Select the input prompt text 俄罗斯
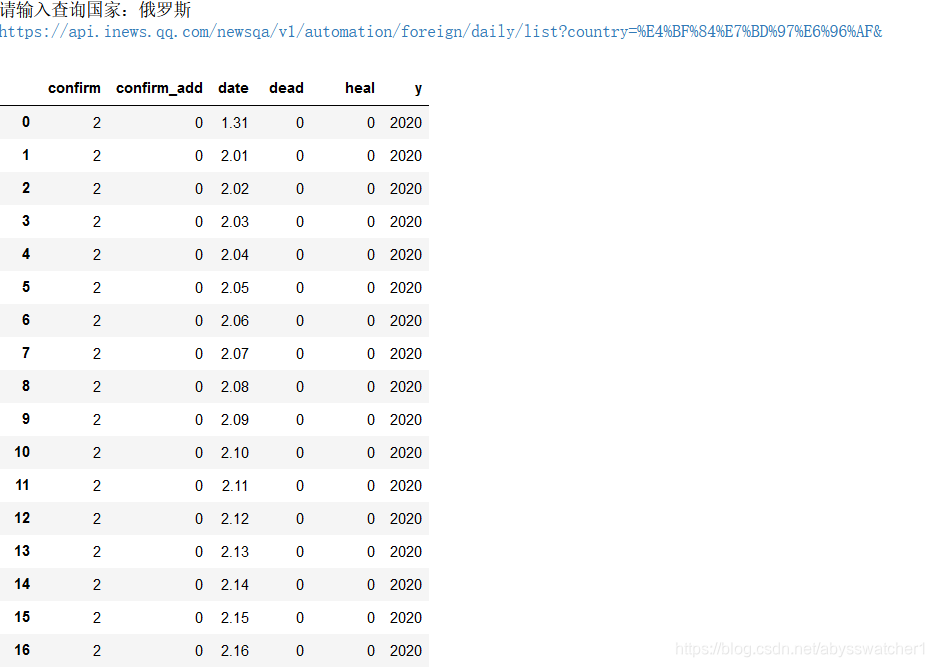The height and width of the screenshot is (667, 934). pyautogui.click(x=165, y=10)
